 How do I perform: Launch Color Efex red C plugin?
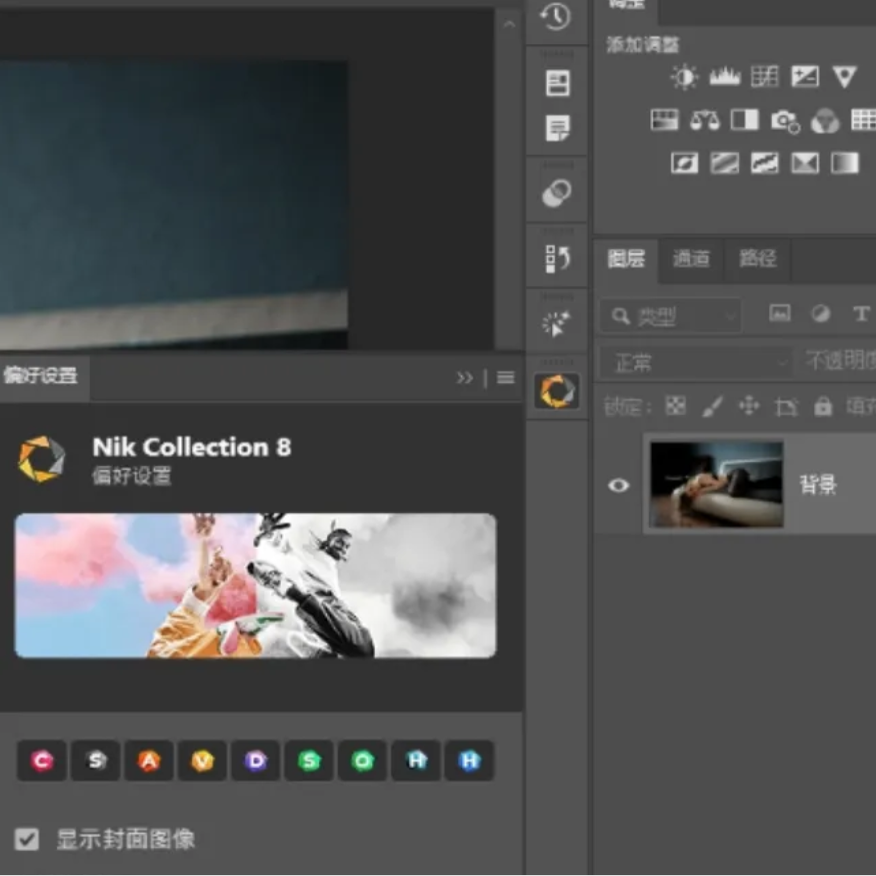[42, 760]
